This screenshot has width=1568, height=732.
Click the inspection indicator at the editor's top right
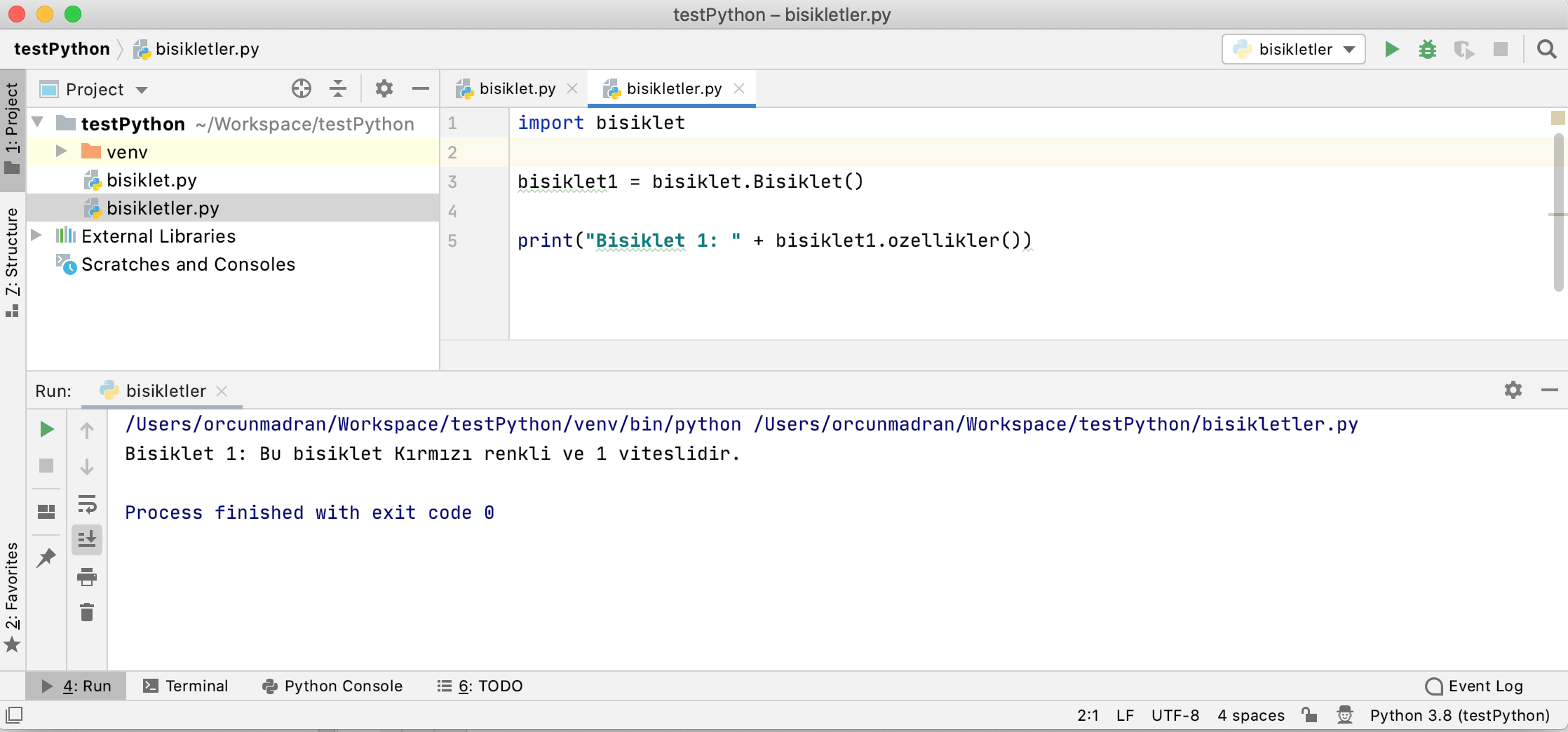click(x=1557, y=118)
